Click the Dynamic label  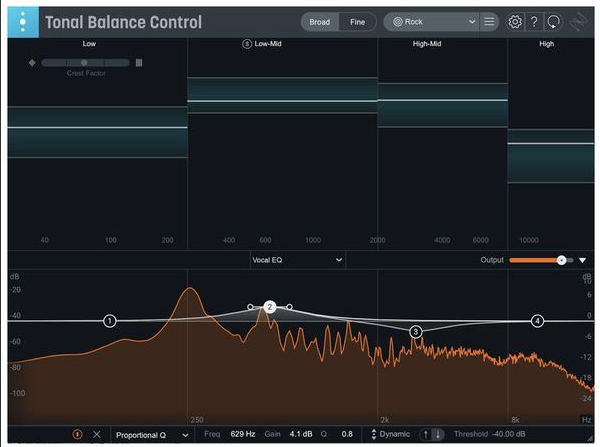pos(395,434)
